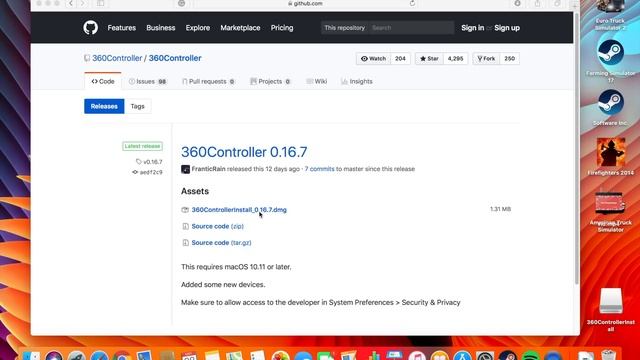Toggle the Safari sidebar button
The height and width of the screenshot is (360, 640).
(100, 3)
